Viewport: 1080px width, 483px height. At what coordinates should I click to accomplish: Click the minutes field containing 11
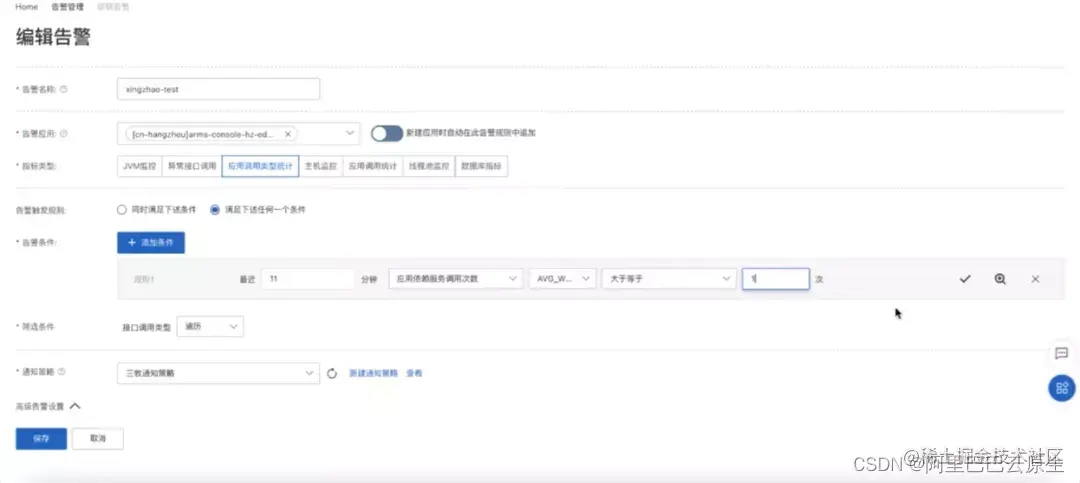tap(308, 279)
